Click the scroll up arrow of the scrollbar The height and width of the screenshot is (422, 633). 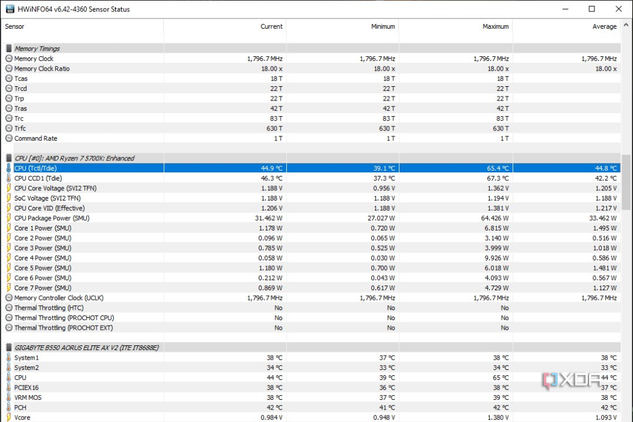coord(626,25)
